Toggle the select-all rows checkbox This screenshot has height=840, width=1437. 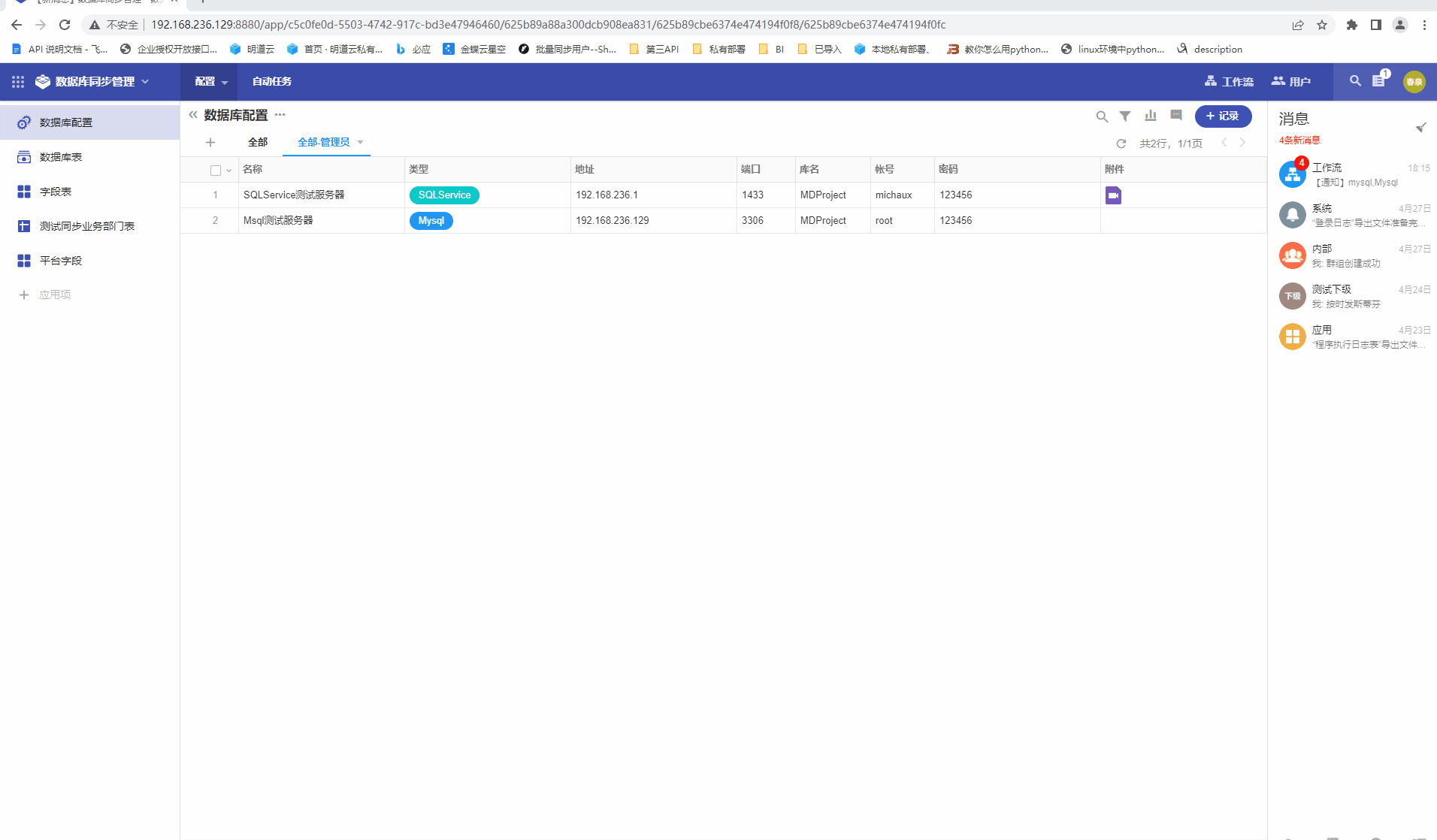(x=216, y=171)
